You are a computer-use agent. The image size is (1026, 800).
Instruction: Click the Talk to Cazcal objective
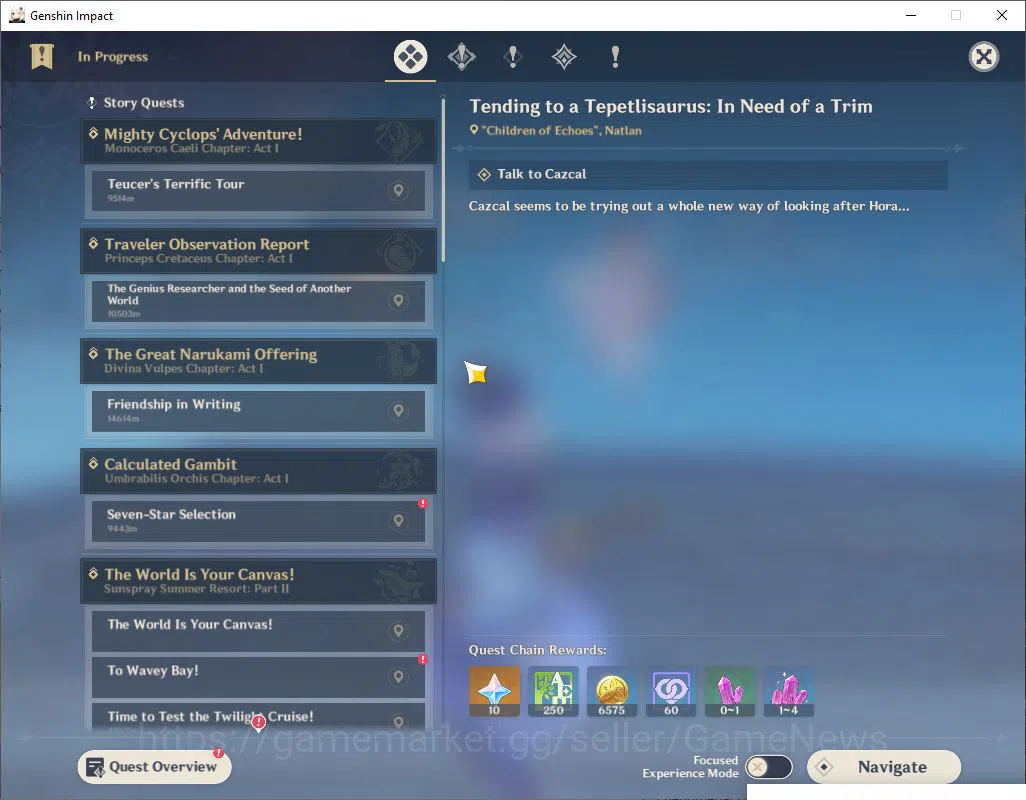point(708,175)
